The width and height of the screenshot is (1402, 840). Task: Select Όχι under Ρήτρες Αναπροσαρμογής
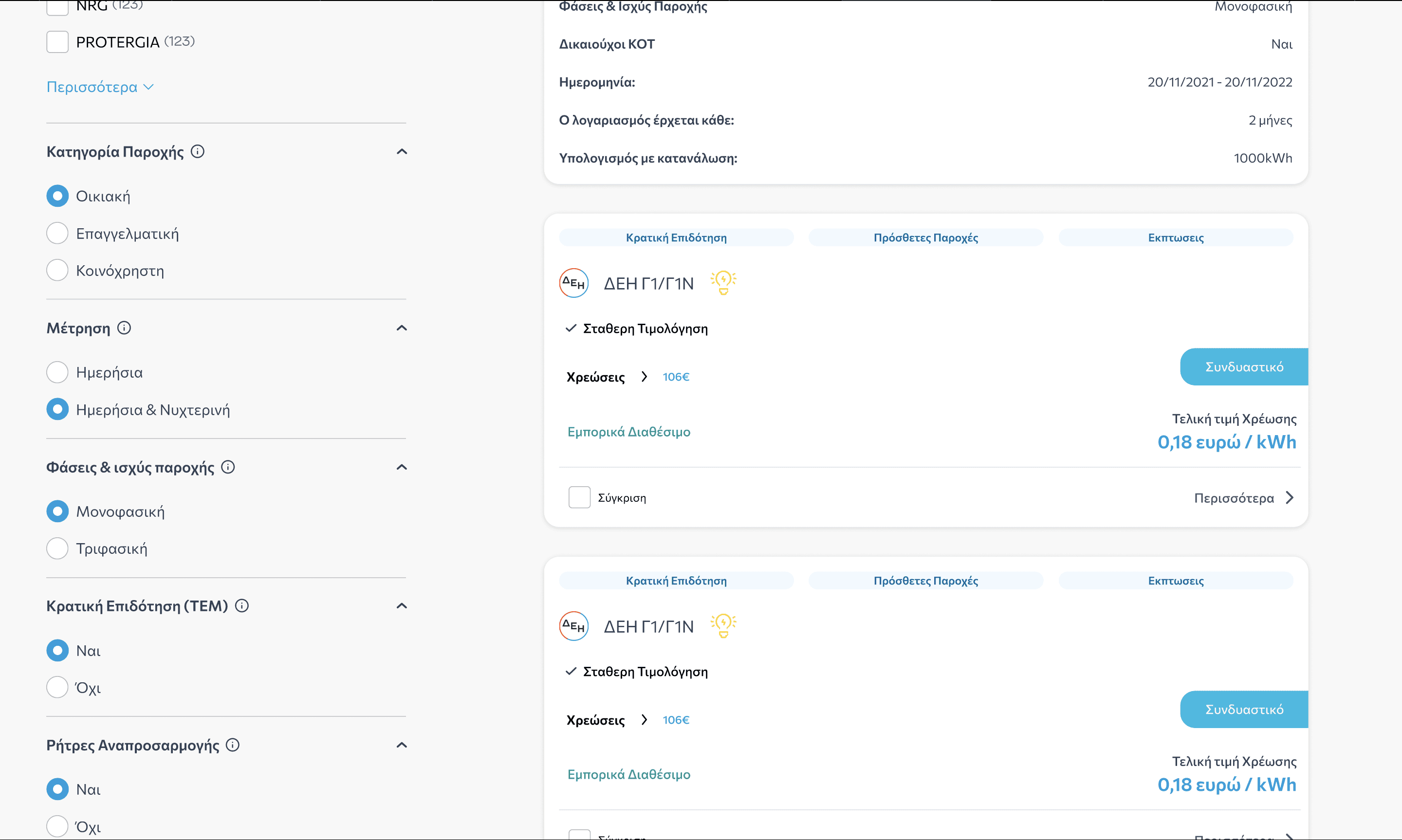pos(57,826)
